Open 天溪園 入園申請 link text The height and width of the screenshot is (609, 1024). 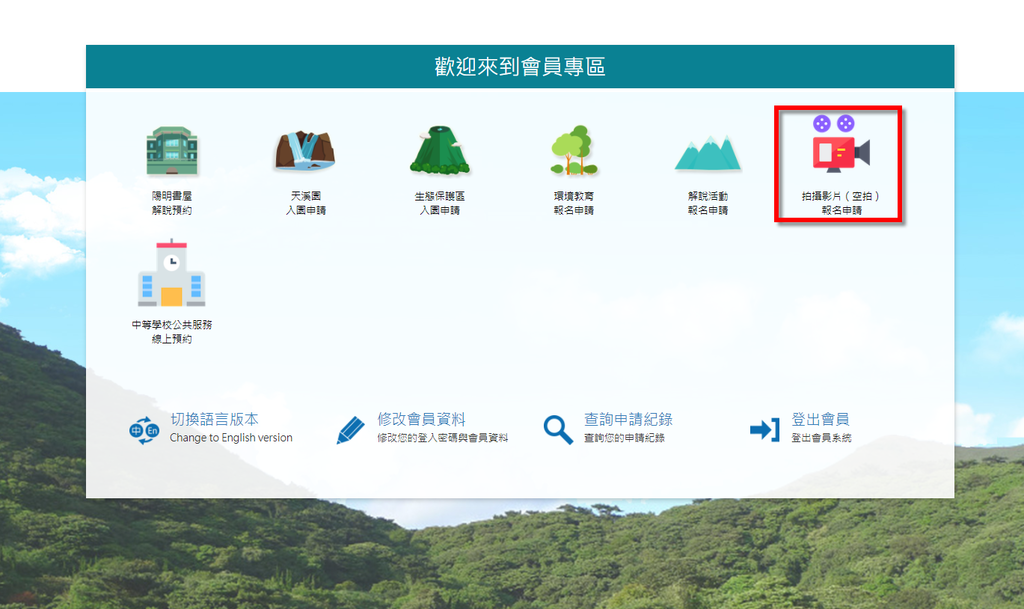[306, 203]
